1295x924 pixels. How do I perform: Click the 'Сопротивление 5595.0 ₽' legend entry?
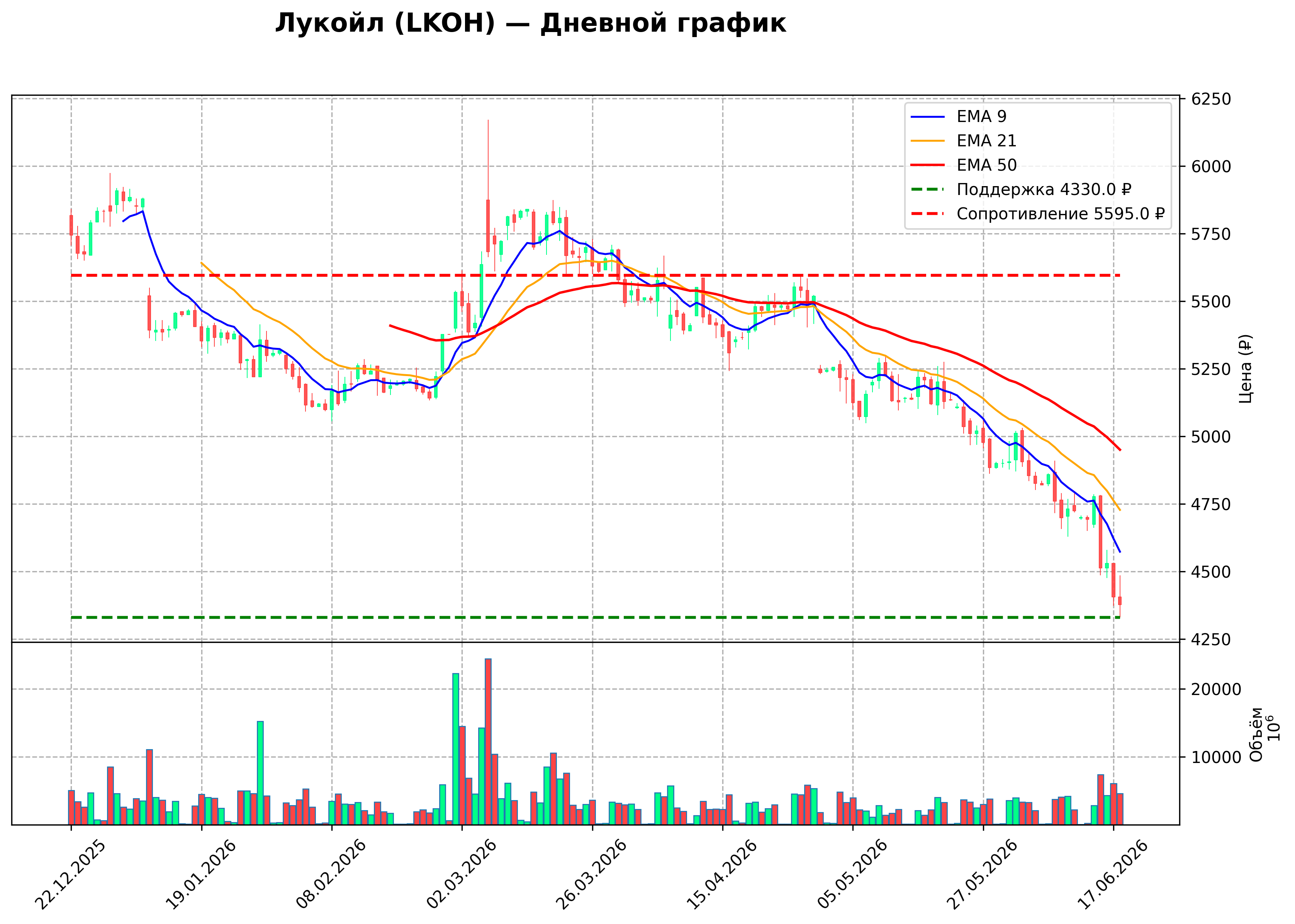[x=1061, y=214]
